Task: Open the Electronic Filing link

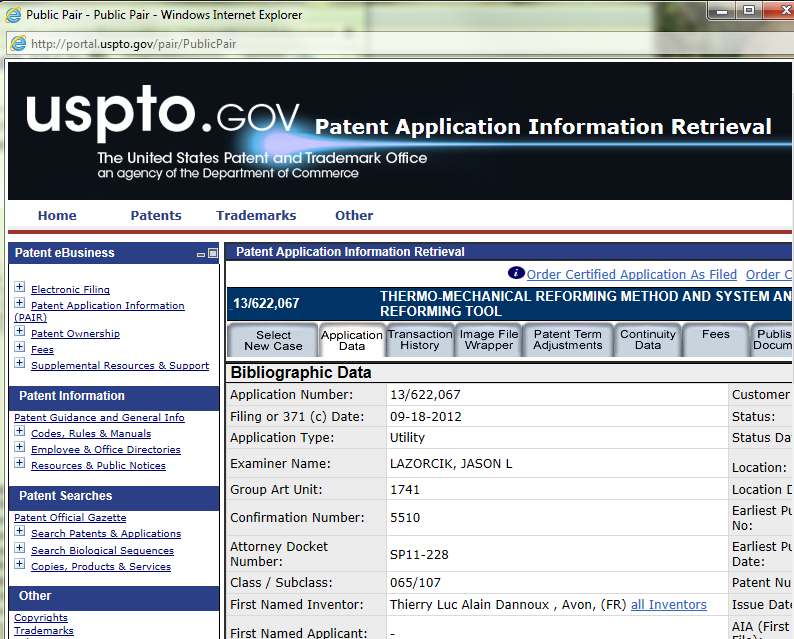Action: [70, 289]
